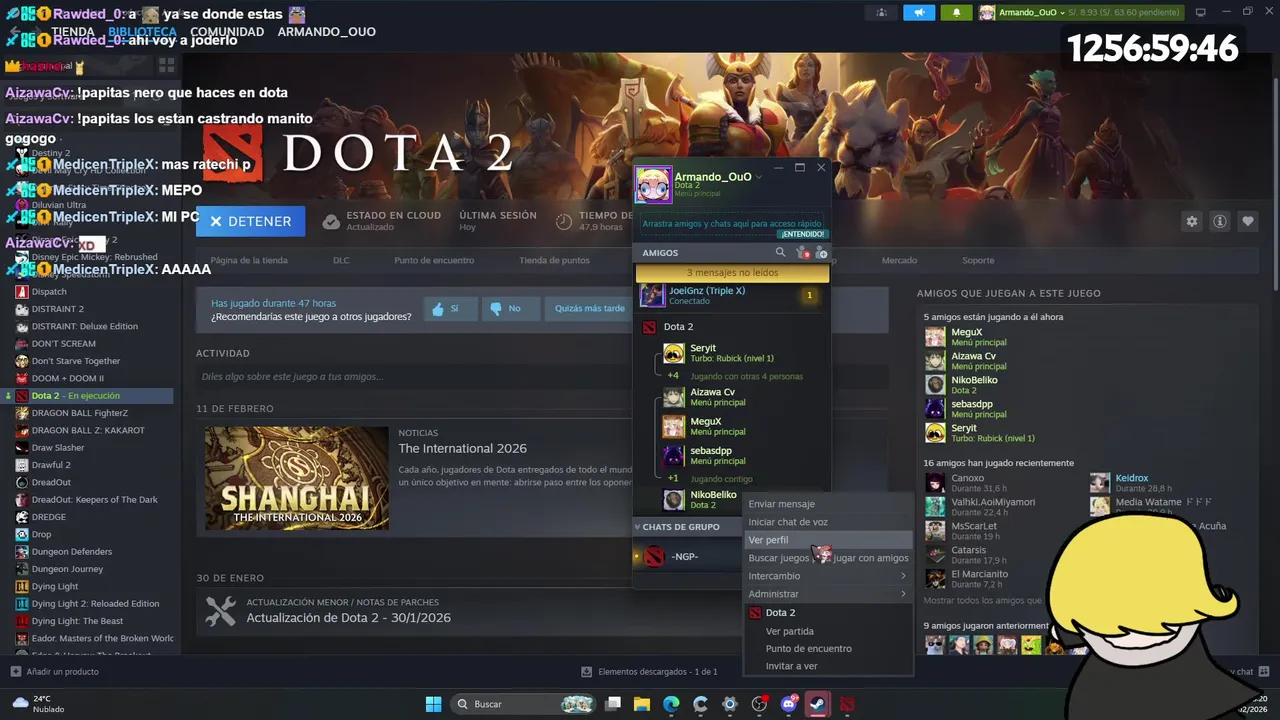The height and width of the screenshot is (720, 1280).
Task: Expand Administrar submenu in context menu
Action: [828, 594]
